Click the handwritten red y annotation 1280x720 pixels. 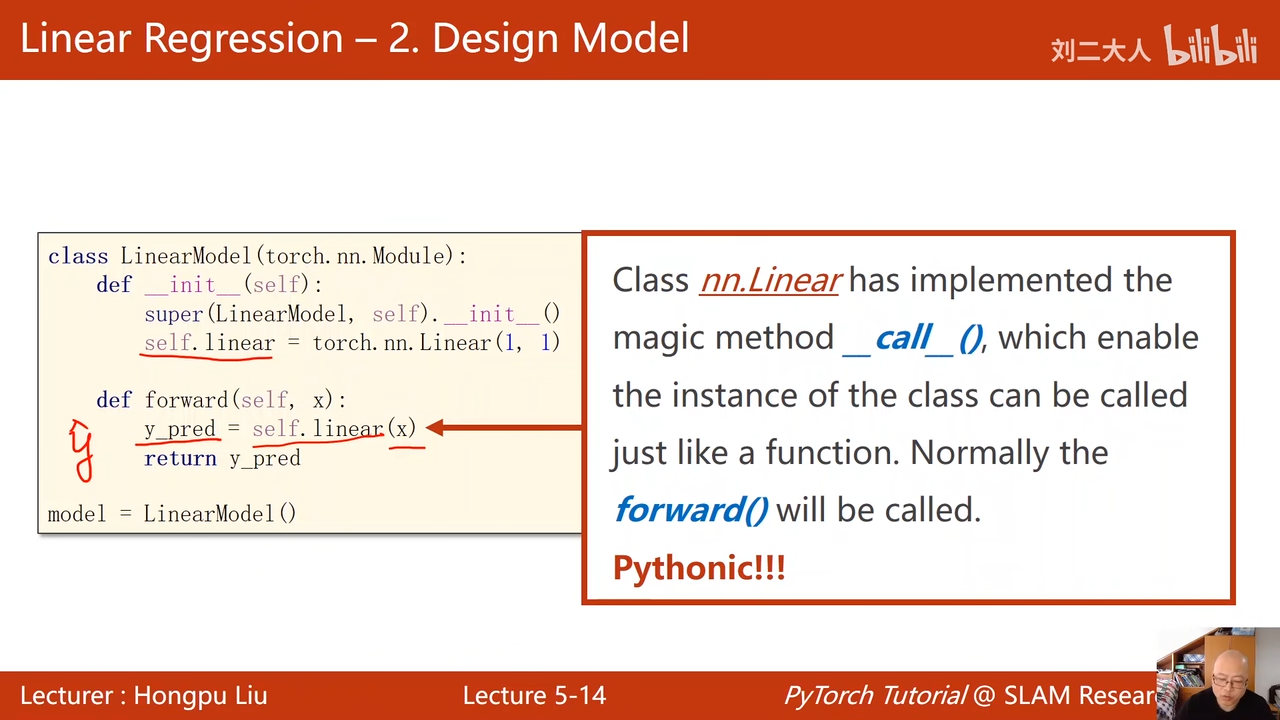tap(81, 450)
